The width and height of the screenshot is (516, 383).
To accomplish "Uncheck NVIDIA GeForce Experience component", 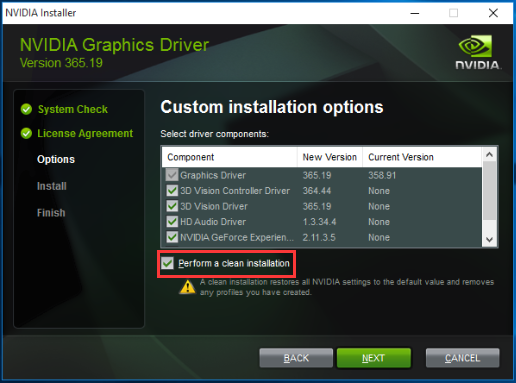I will tap(172, 237).
